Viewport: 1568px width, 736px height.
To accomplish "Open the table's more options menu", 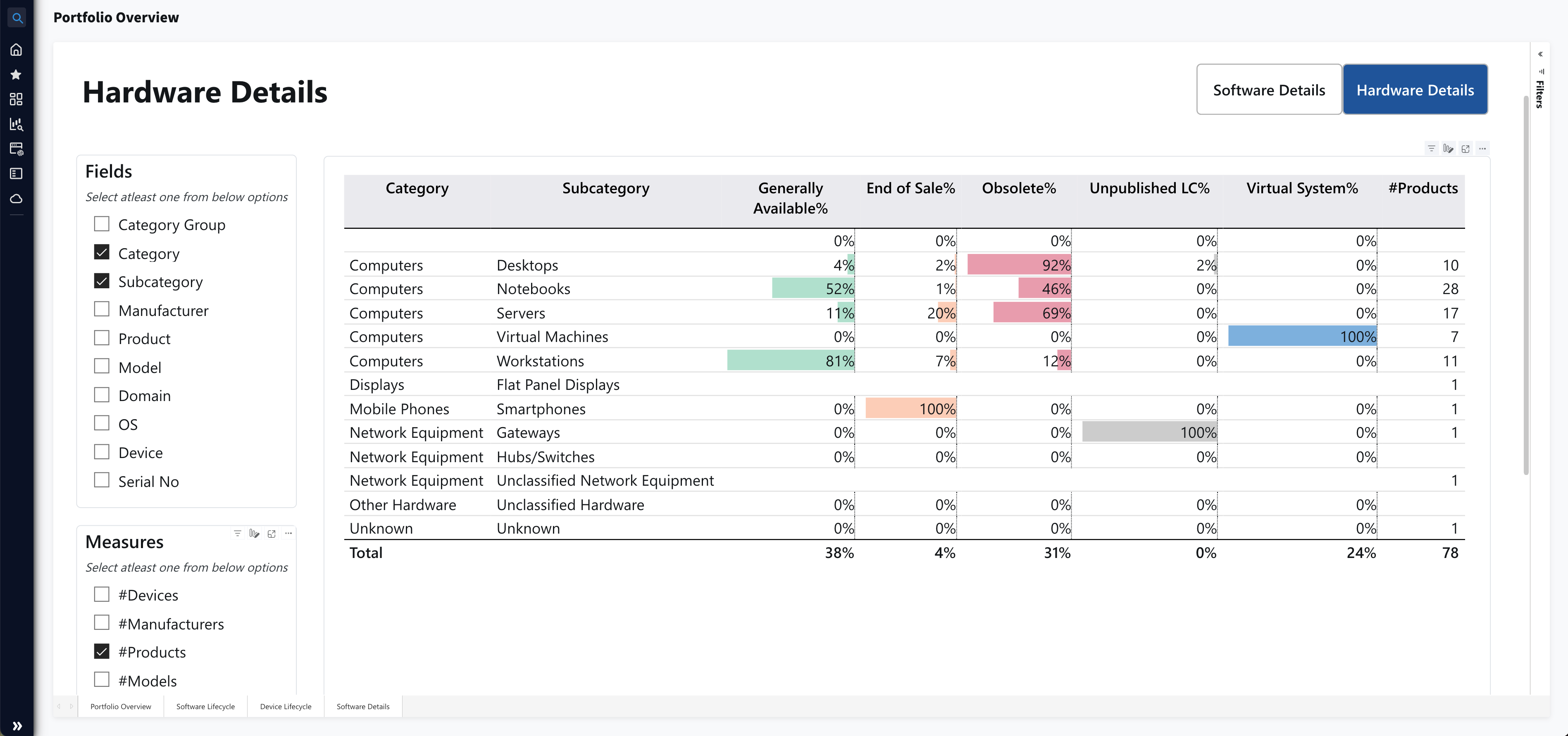I will (x=1483, y=148).
